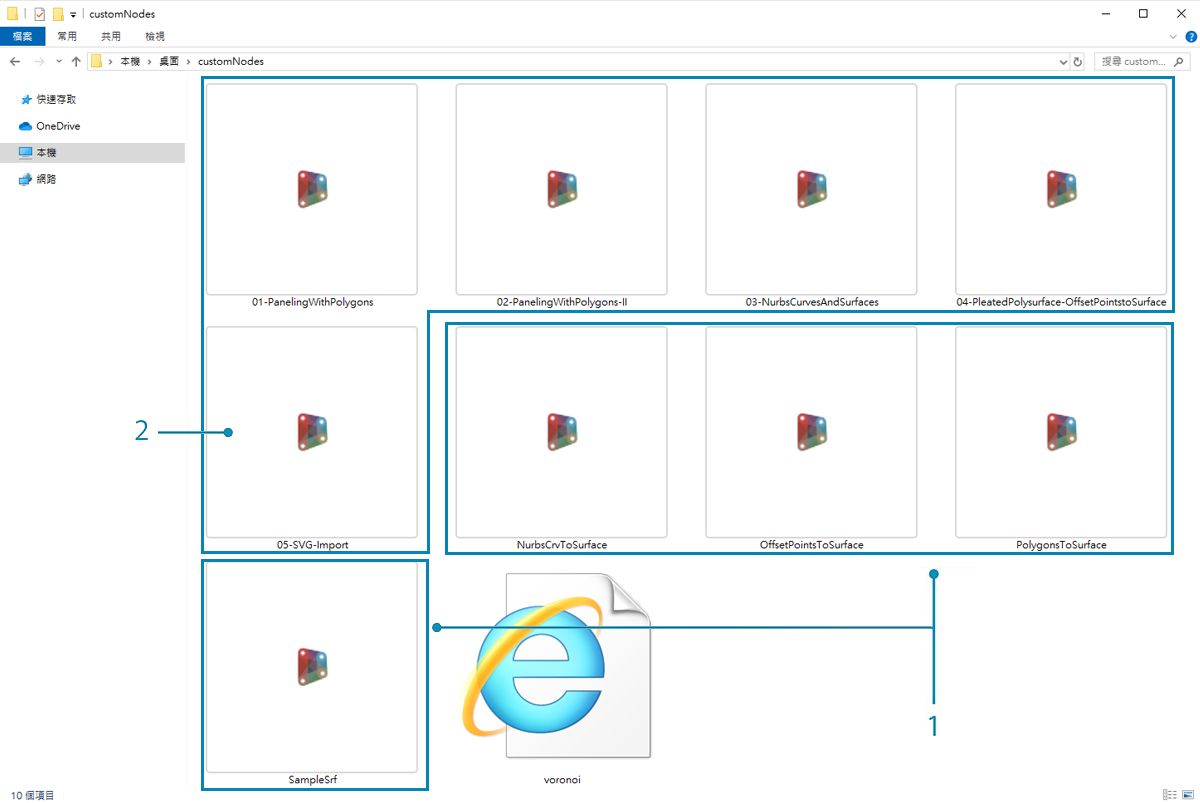Click the folder icon in address bar

pyautogui.click(x=97, y=61)
